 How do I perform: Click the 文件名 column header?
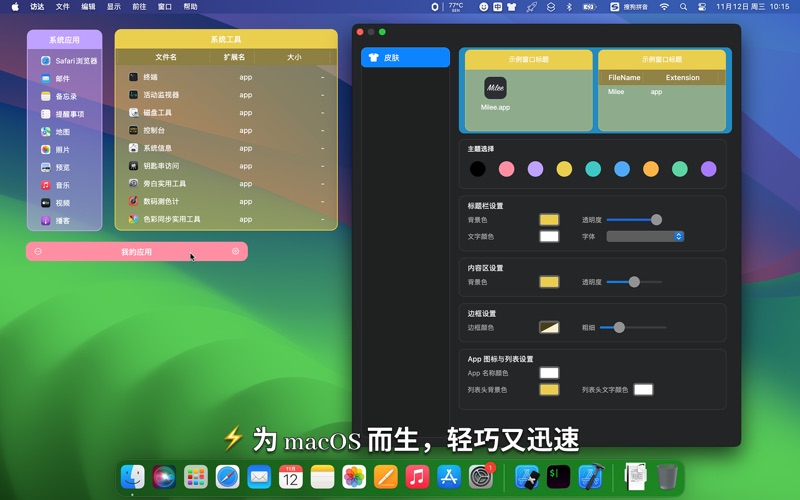tap(166, 57)
